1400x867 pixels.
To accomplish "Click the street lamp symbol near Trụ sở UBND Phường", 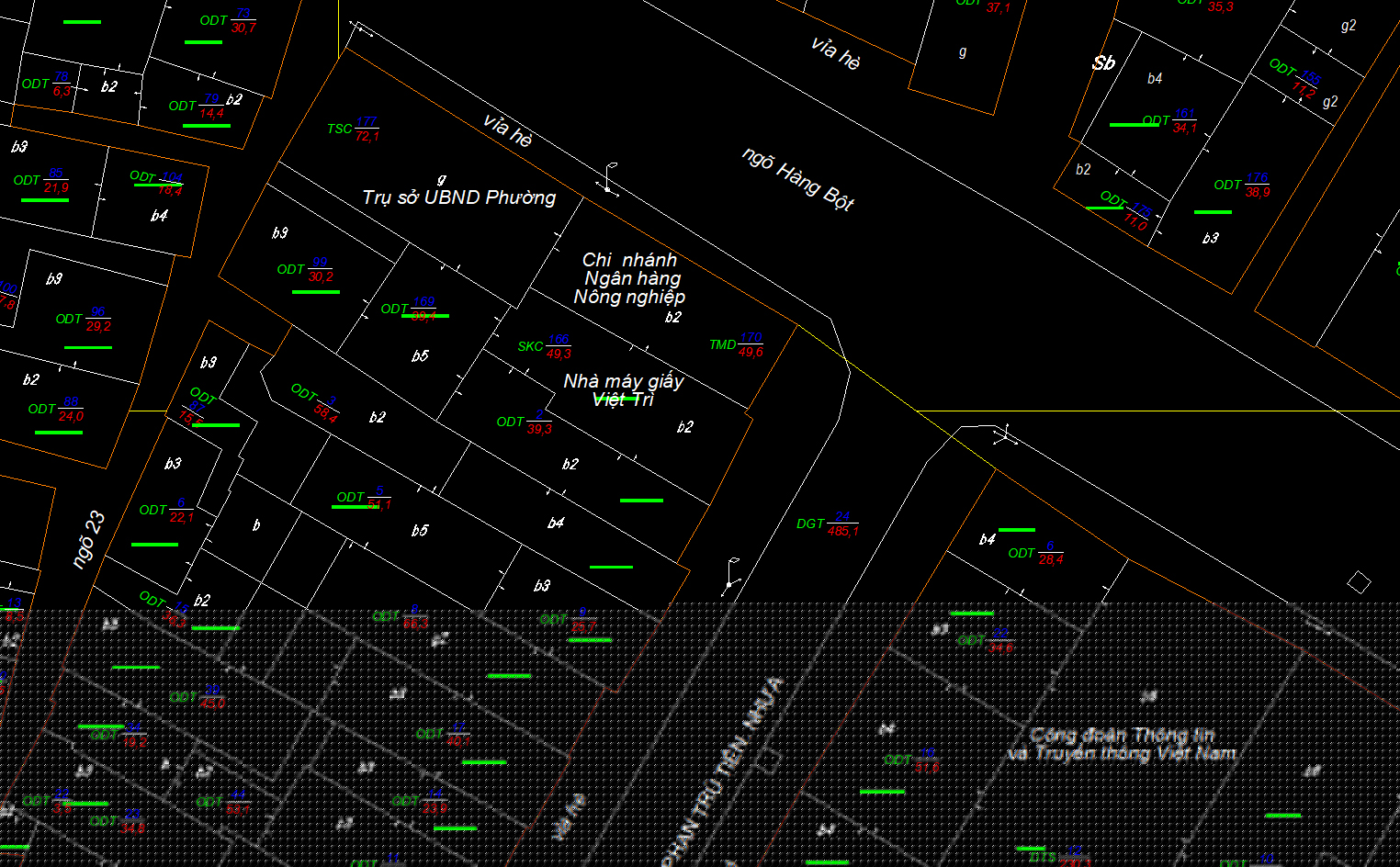I will point(609,179).
